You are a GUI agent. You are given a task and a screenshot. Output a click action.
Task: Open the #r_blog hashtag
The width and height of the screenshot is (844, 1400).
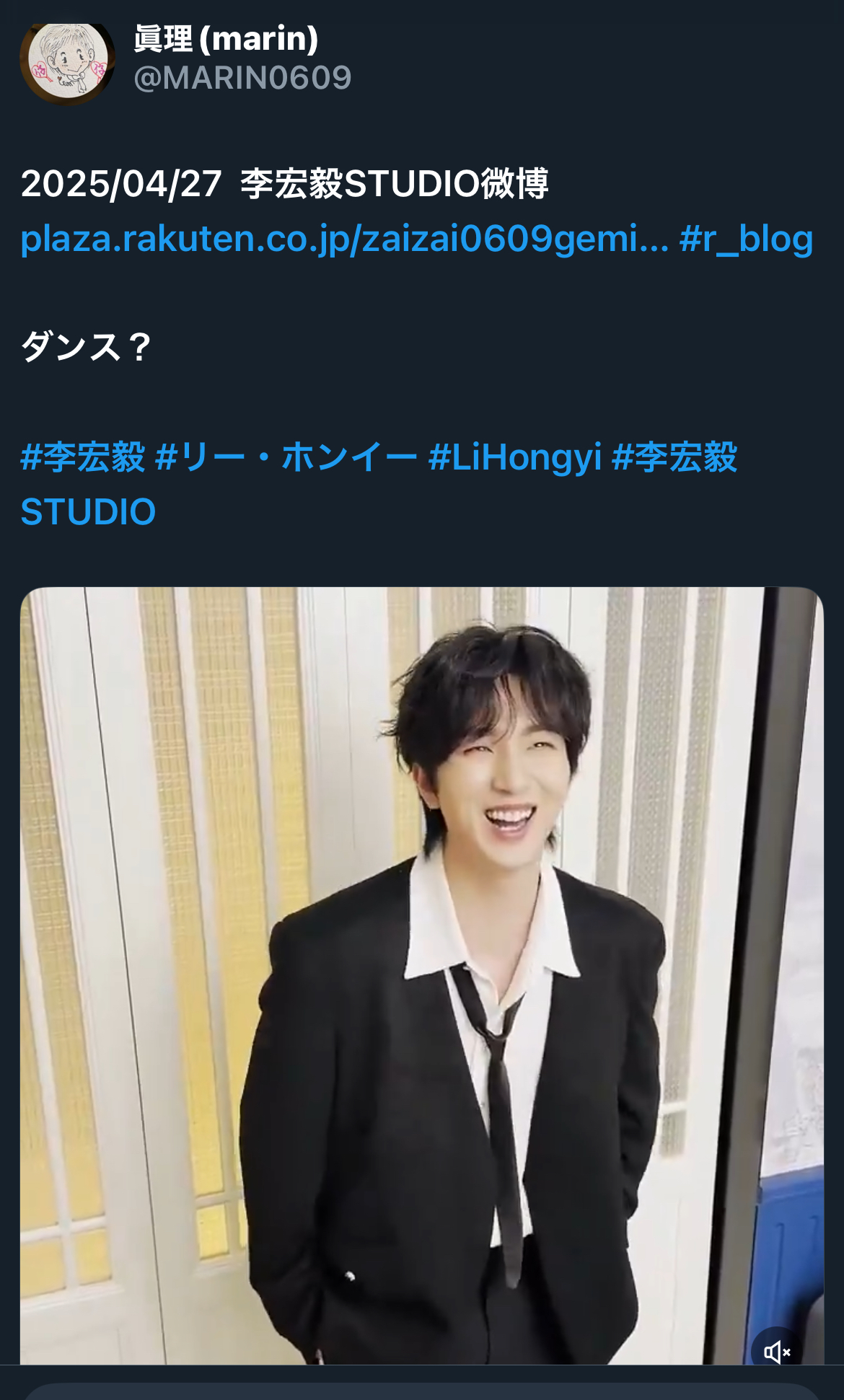click(x=747, y=239)
